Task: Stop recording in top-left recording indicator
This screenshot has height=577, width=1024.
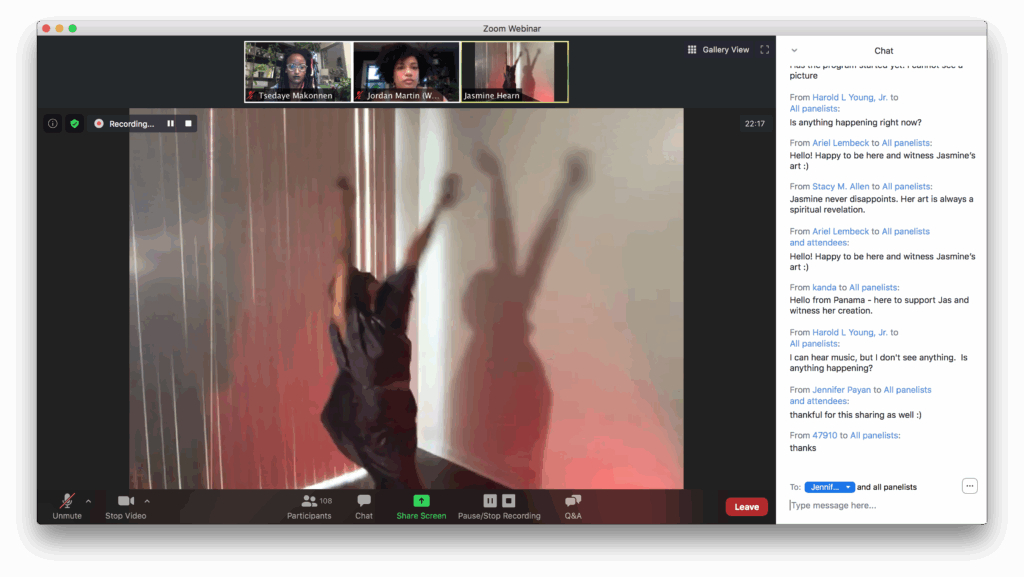Action: coord(188,124)
